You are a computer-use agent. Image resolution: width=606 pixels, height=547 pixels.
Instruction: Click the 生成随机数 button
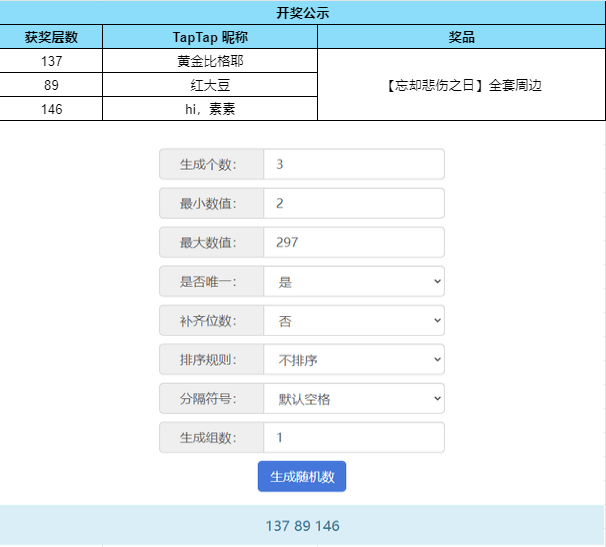pyautogui.click(x=302, y=476)
